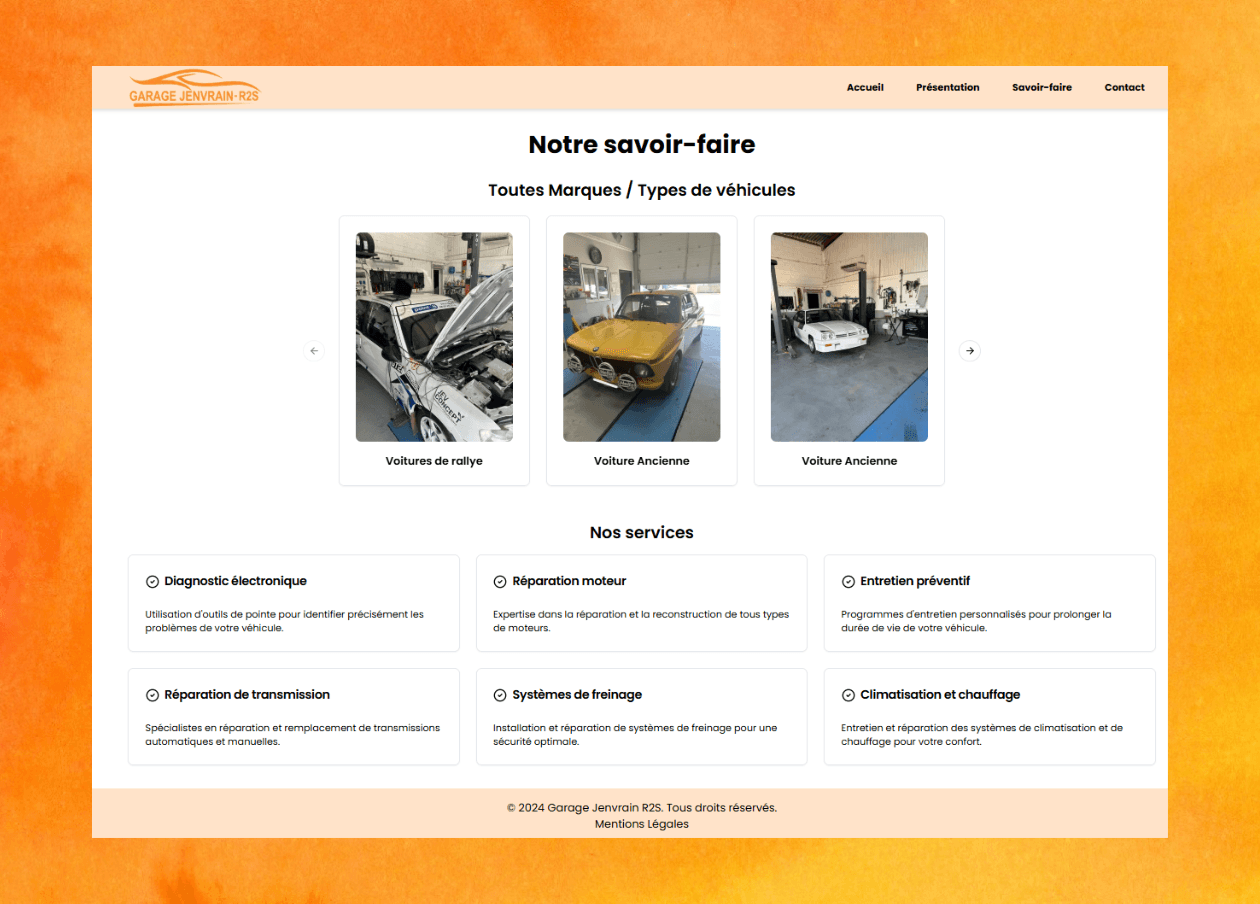Click the check icon beside Réparation moteur

pos(500,582)
